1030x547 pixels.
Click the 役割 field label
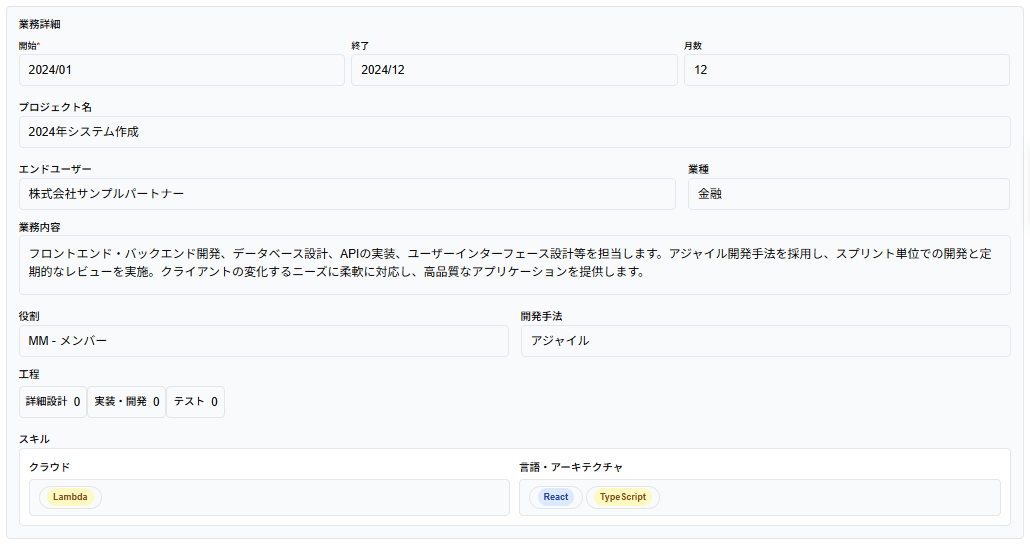click(x=29, y=317)
